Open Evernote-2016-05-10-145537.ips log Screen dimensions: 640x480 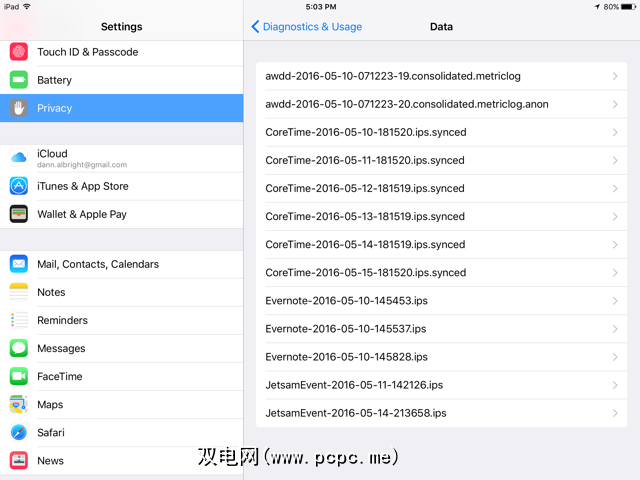(x=442, y=329)
